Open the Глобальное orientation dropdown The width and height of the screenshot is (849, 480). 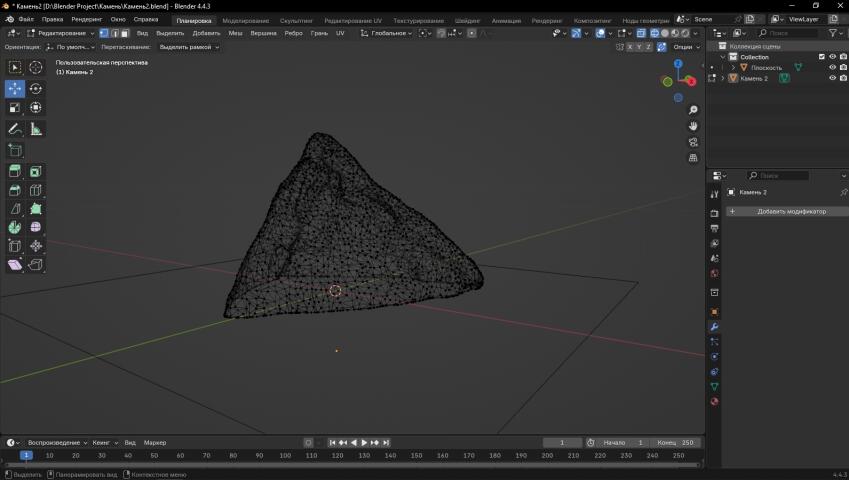pos(386,33)
